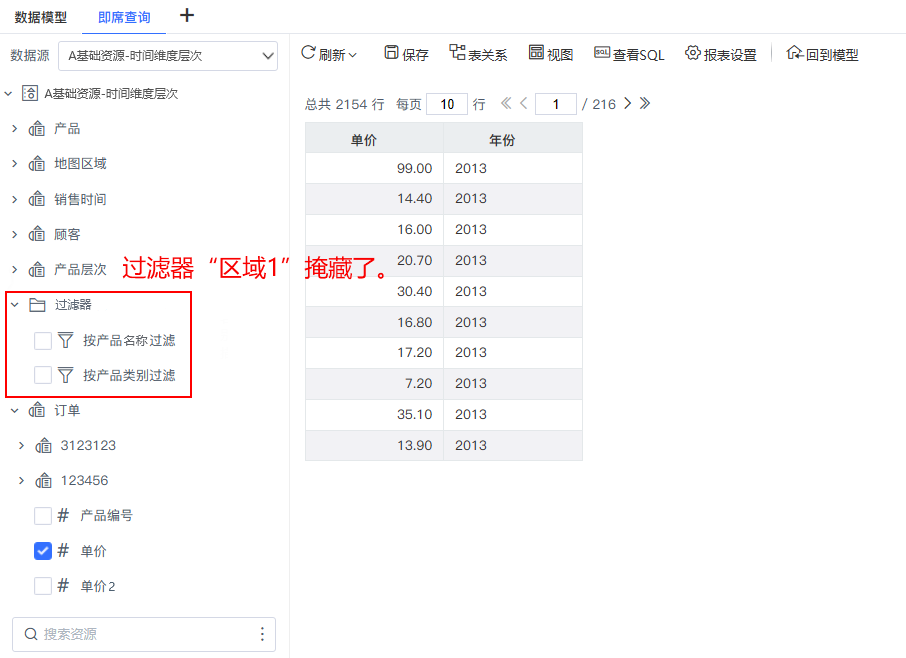Click the table icon next to 产品

point(36,128)
